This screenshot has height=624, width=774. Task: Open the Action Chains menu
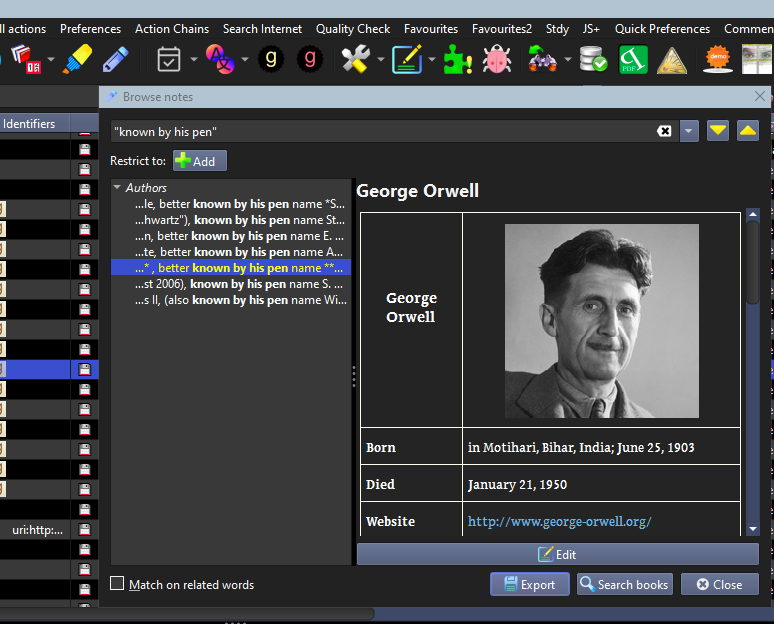(172, 29)
